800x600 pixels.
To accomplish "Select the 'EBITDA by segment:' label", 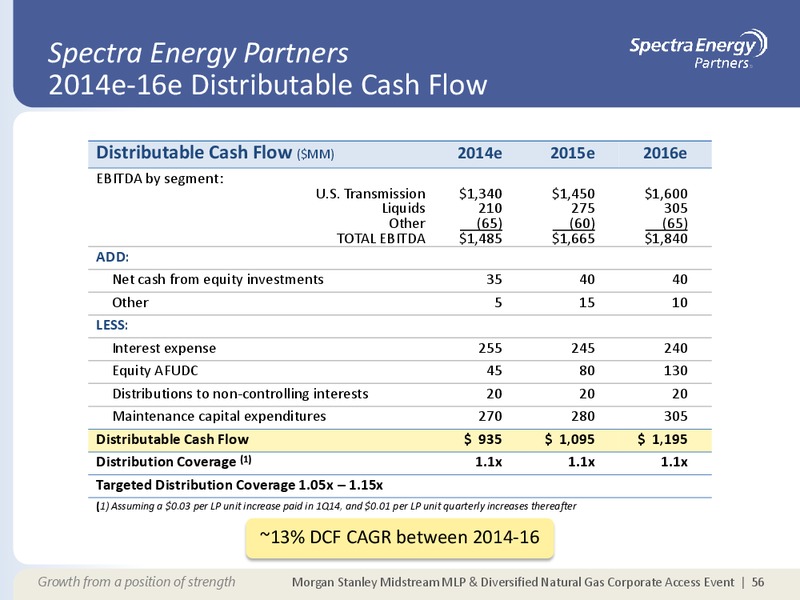I will pyautogui.click(x=160, y=179).
